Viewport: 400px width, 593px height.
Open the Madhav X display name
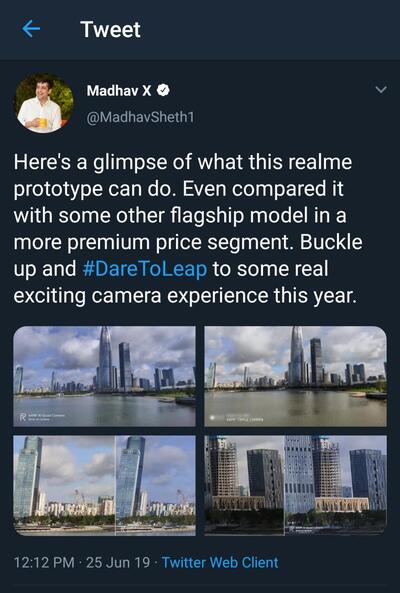coord(119,90)
